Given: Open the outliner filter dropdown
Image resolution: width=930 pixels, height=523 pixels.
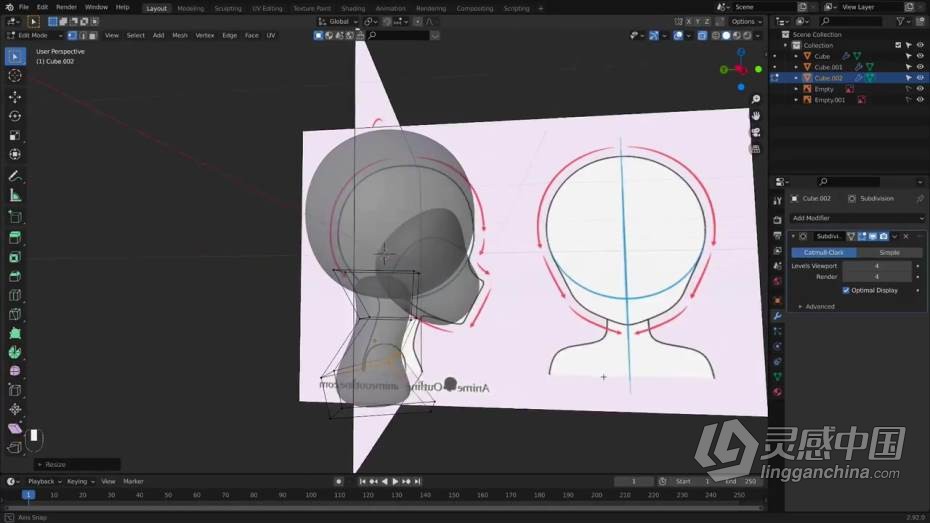Looking at the screenshot, I should (903, 21).
